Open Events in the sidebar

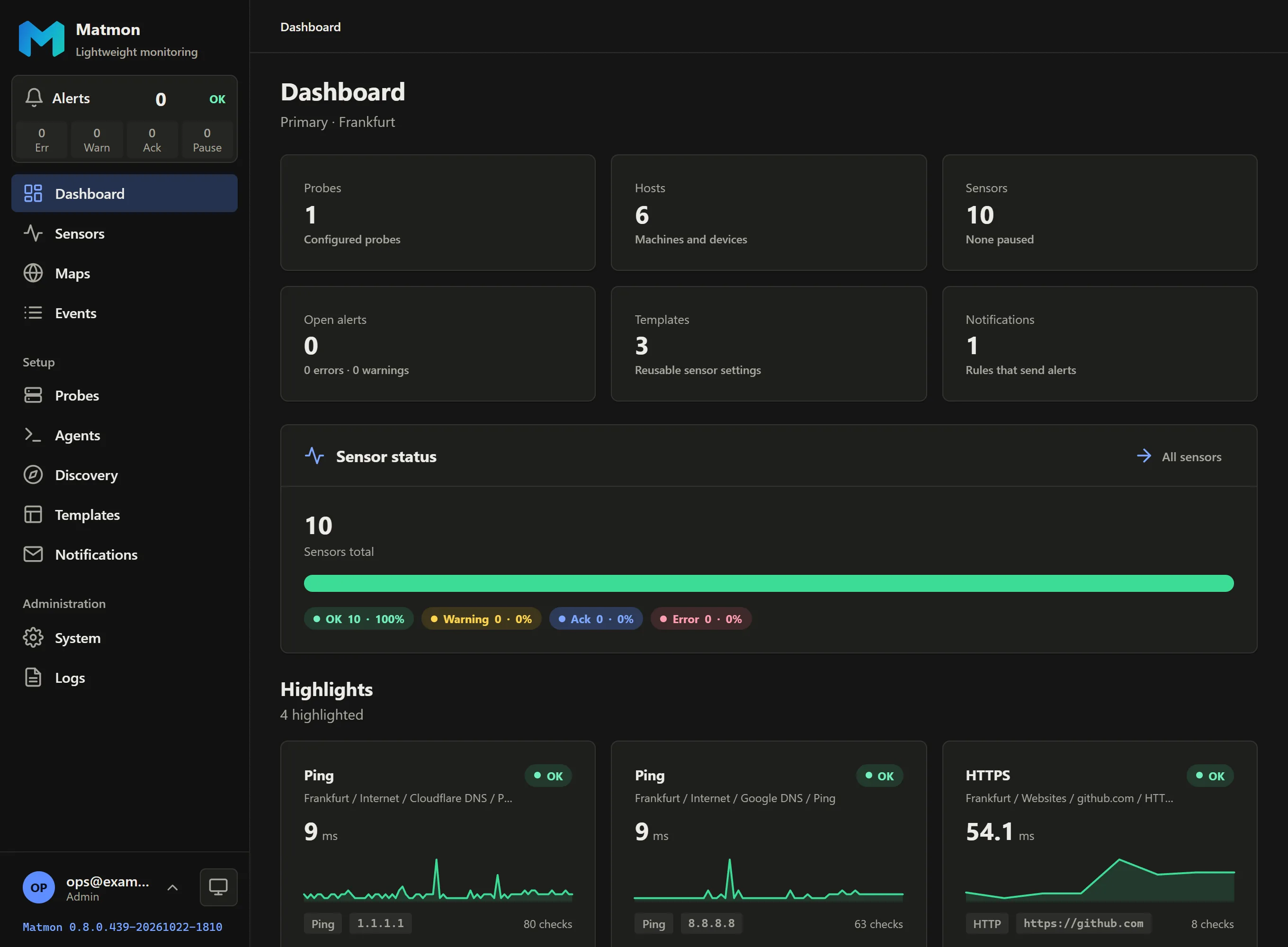125,313
